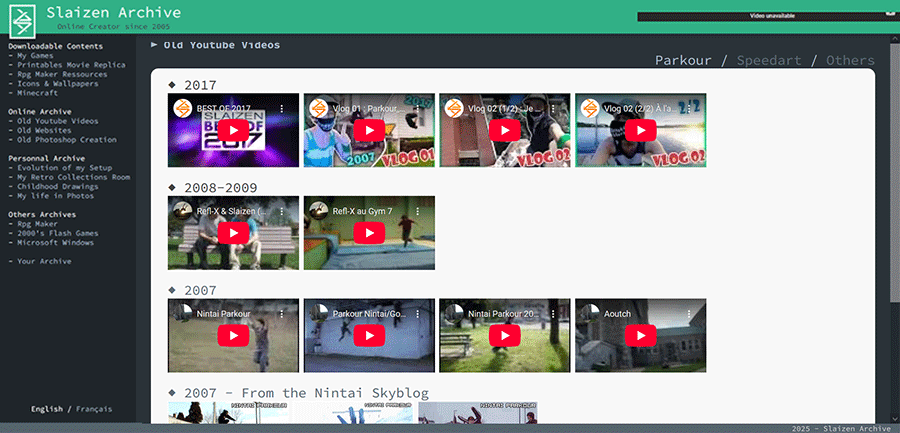900x433 pixels.
Task: Click the 2007 - From the Nintai Skyblog heading
Action: tap(306, 393)
